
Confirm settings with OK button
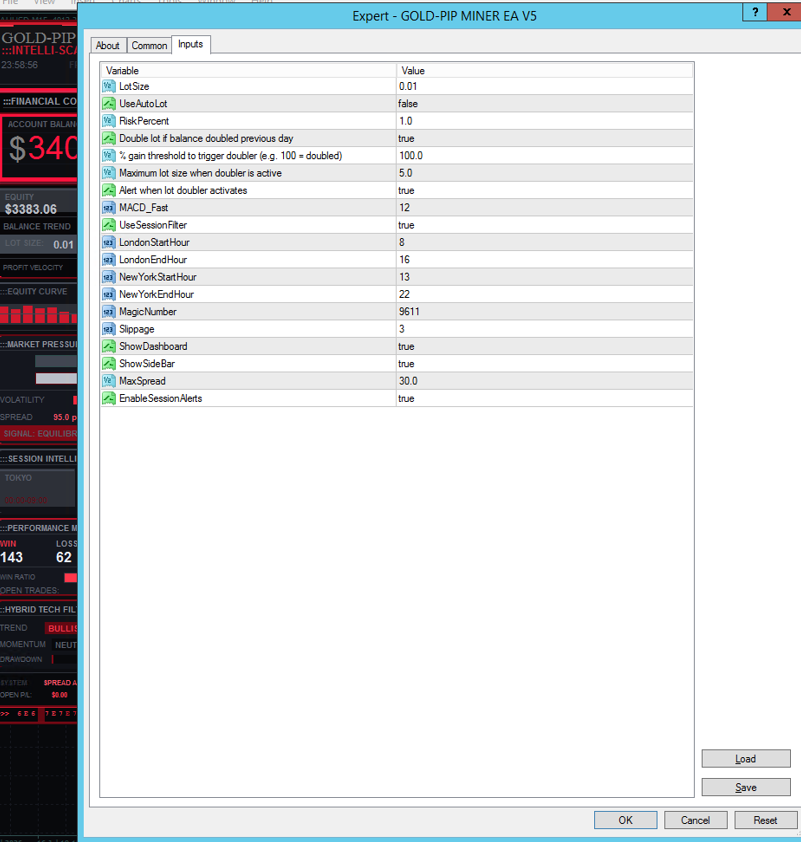pyautogui.click(x=625, y=820)
